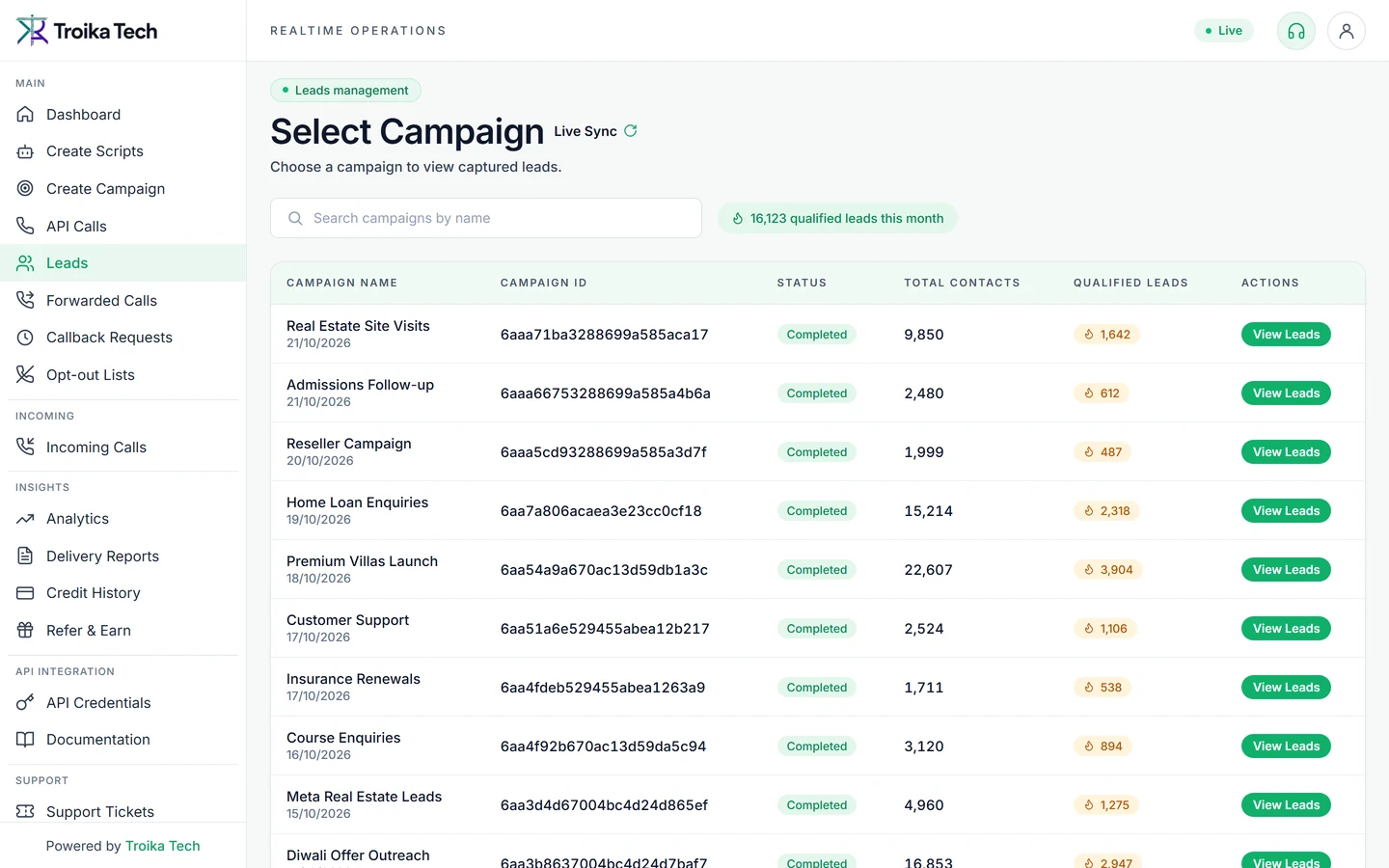Click the Troika Tech logo

point(87,31)
